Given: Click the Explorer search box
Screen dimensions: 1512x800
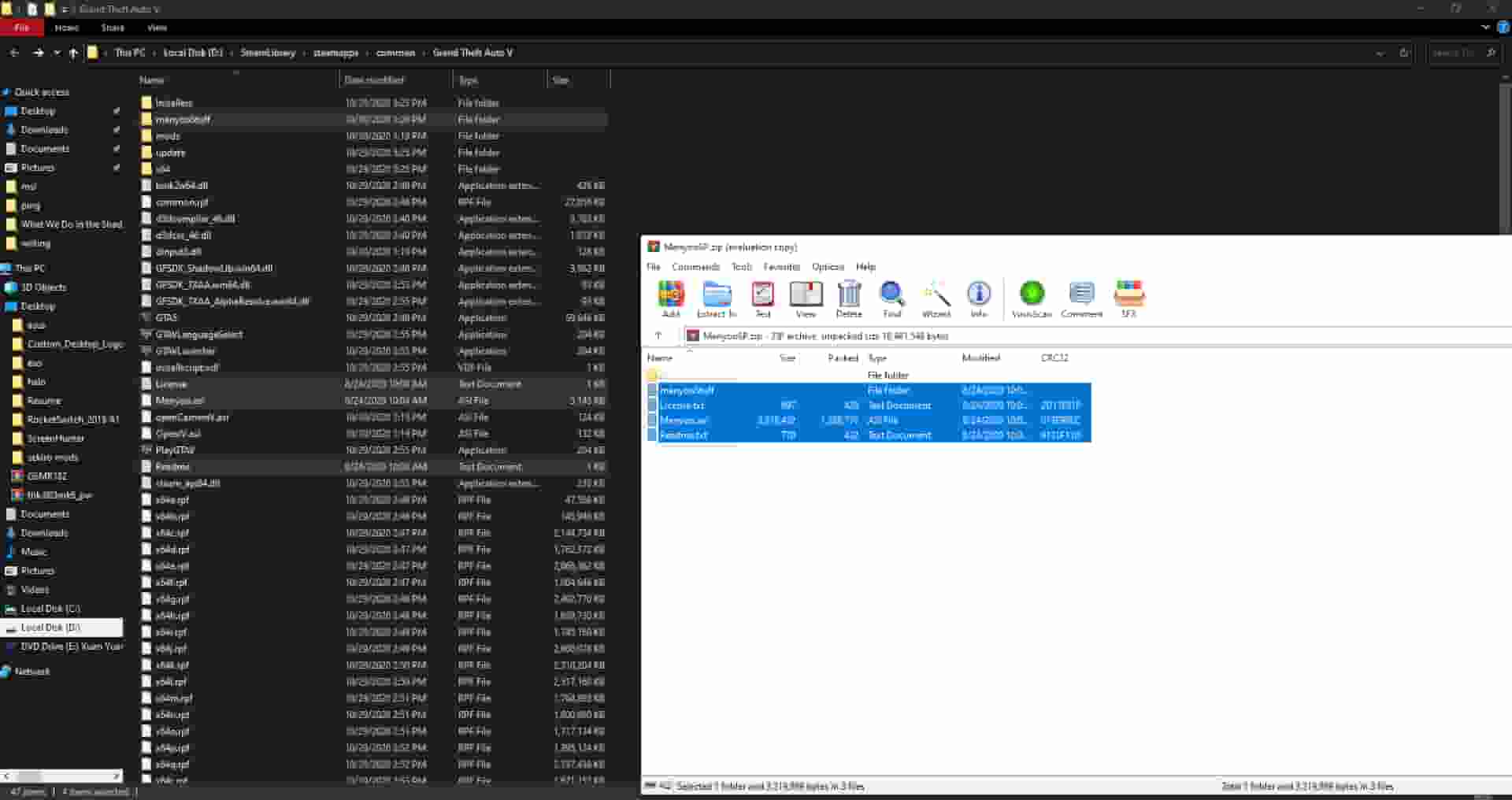Looking at the screenshot, I should point(1462,53).
